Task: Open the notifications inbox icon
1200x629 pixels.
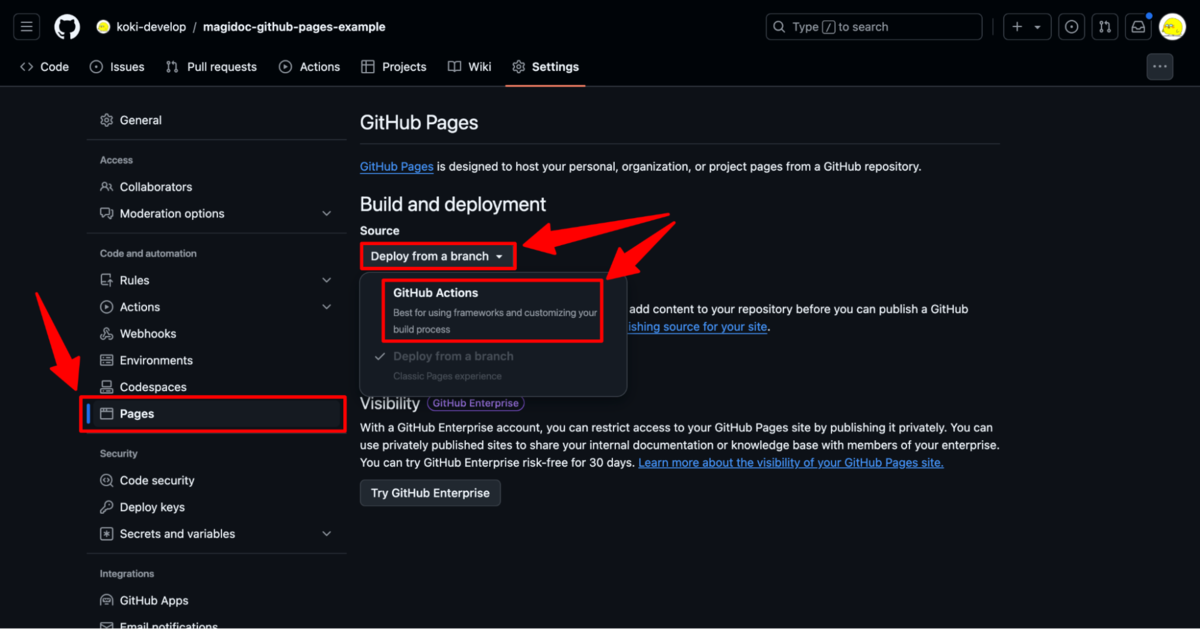Action: click(x=1138, y=27)
